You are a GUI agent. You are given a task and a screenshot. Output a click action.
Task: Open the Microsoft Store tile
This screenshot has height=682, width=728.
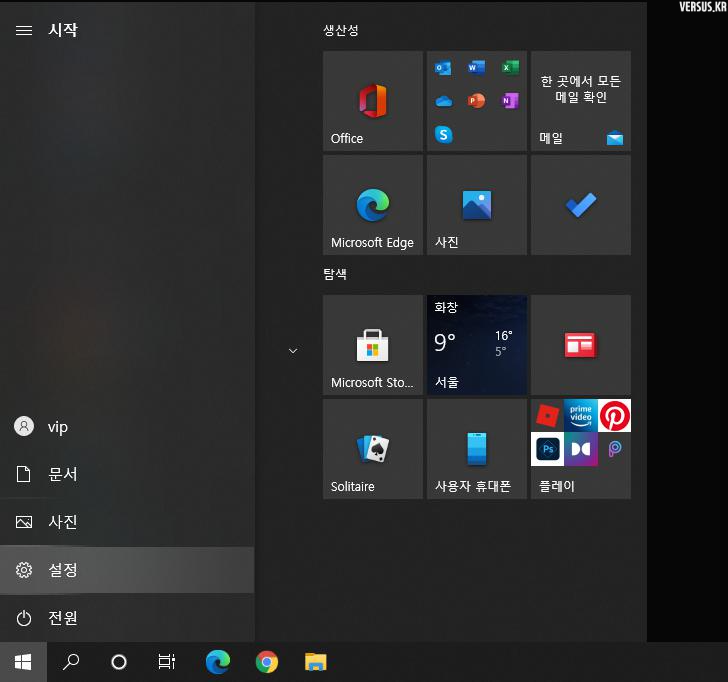point(373,345)
